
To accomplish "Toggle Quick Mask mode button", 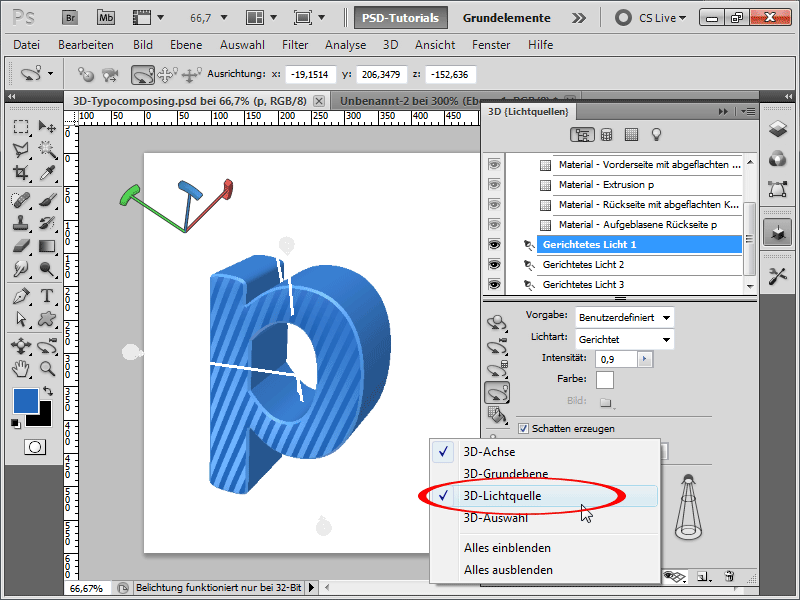I will click(x=35, y=447).
